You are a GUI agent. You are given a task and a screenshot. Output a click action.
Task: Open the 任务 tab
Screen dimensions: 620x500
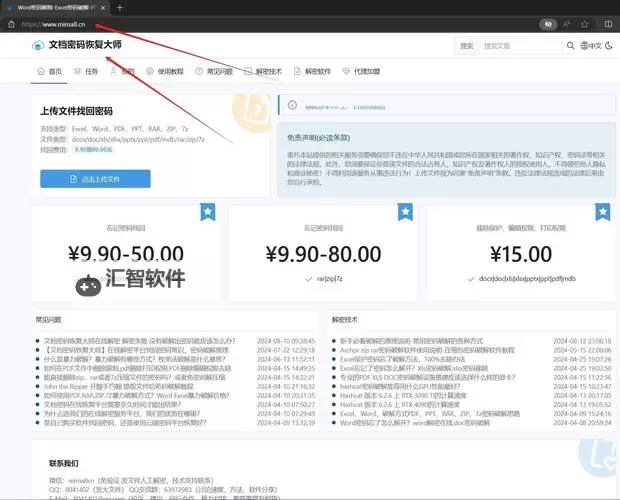pyautogui.click(x=86, y=72)
